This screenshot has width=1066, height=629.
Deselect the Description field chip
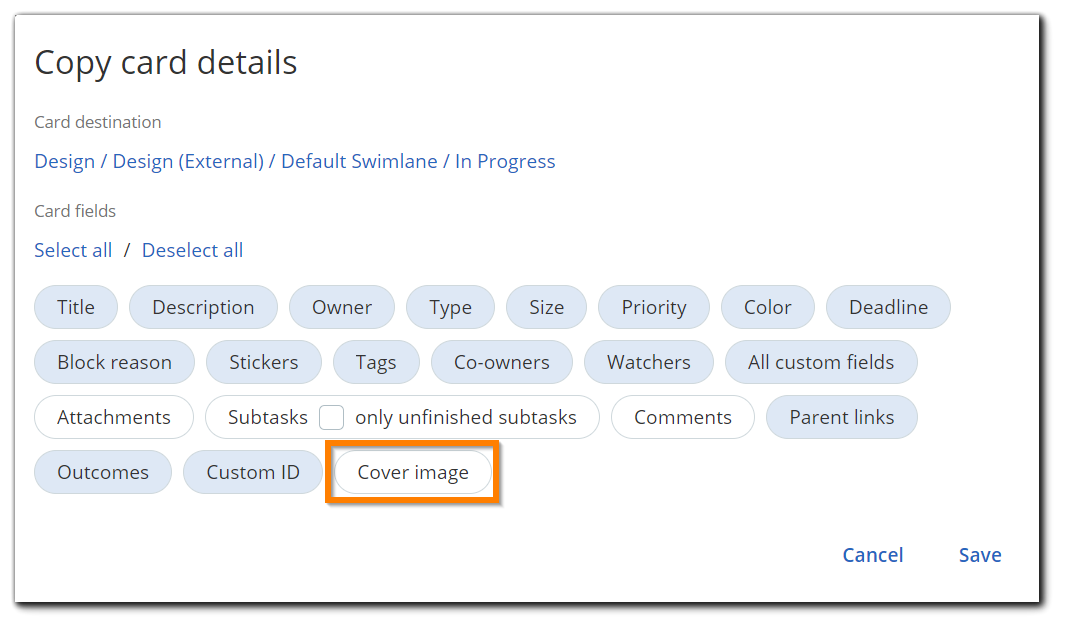tap(203, 307)
